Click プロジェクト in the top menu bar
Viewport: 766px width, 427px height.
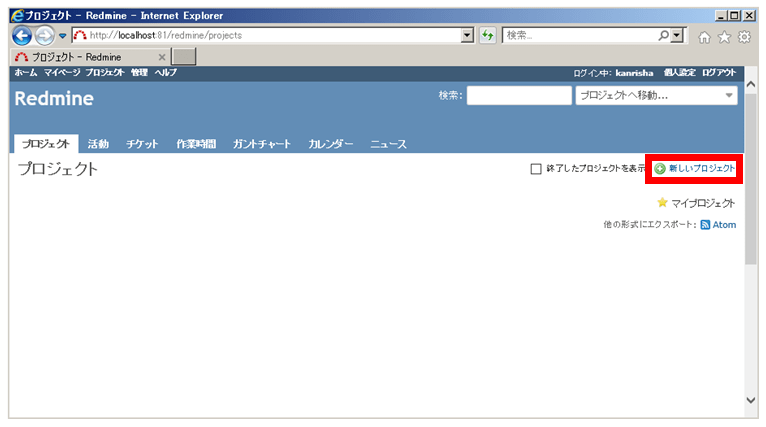tap(105, 73)
